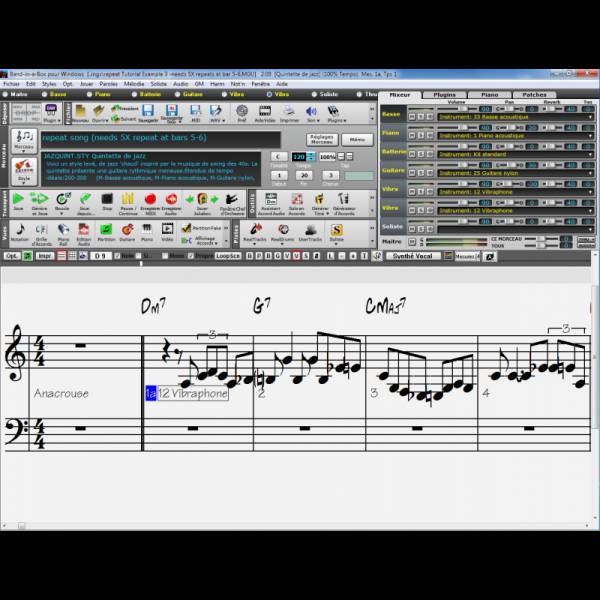Click the Générateur d'Accords tool icon
The height and width of the screenshot is (600, 600).
tap(344, 204)
